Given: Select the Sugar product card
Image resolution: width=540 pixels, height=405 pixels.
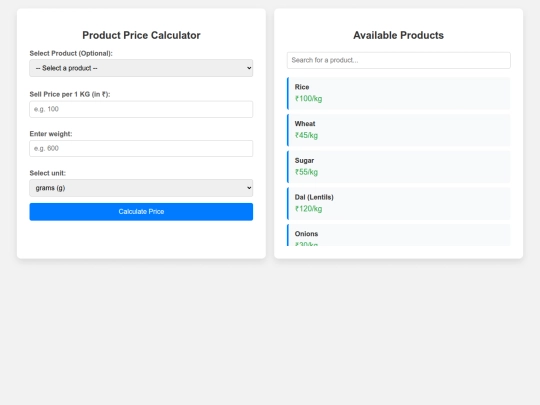Looking at the screenshot, I should (x=399, y=167).
